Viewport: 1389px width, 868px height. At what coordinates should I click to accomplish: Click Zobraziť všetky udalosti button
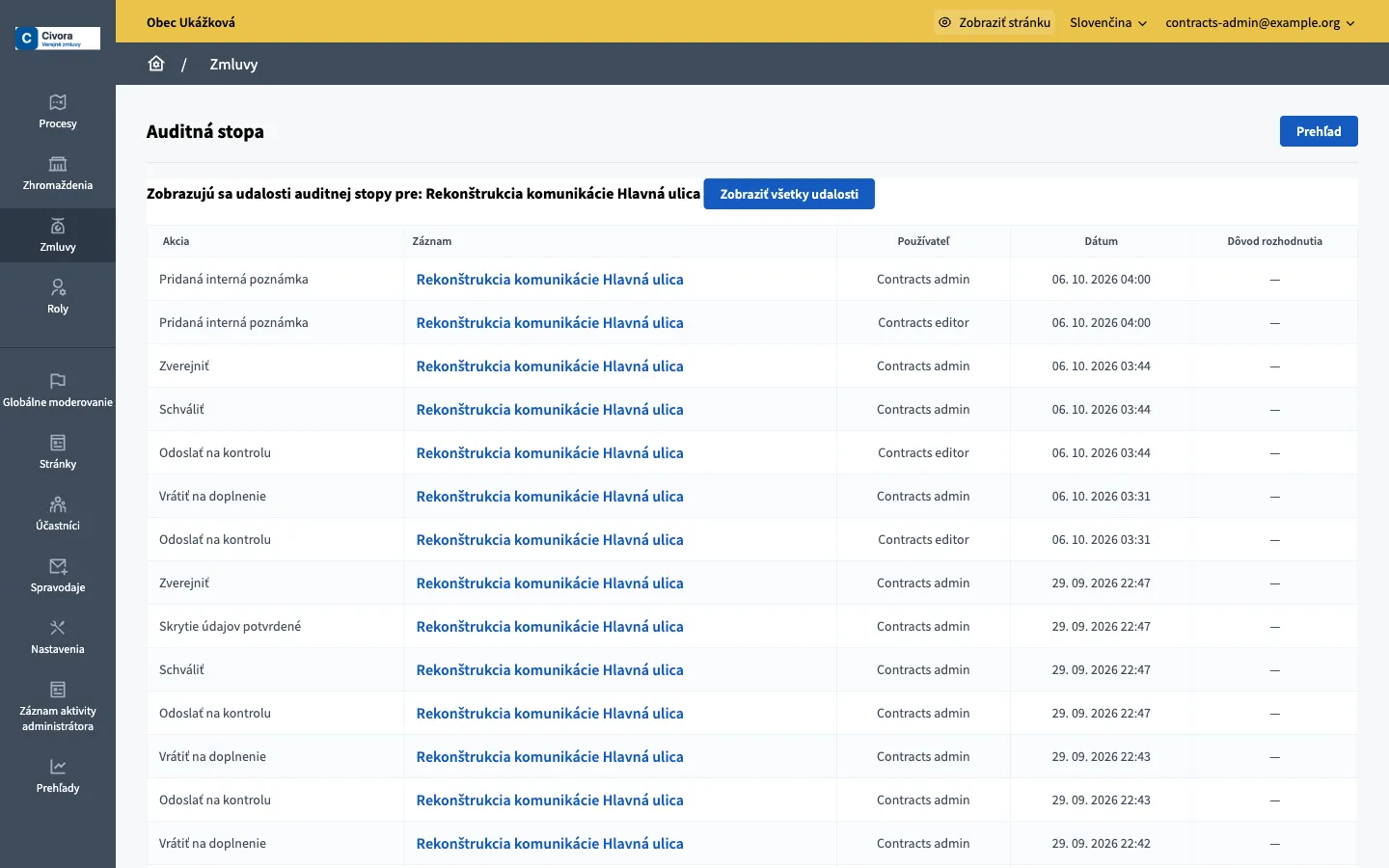click(789, 194)
